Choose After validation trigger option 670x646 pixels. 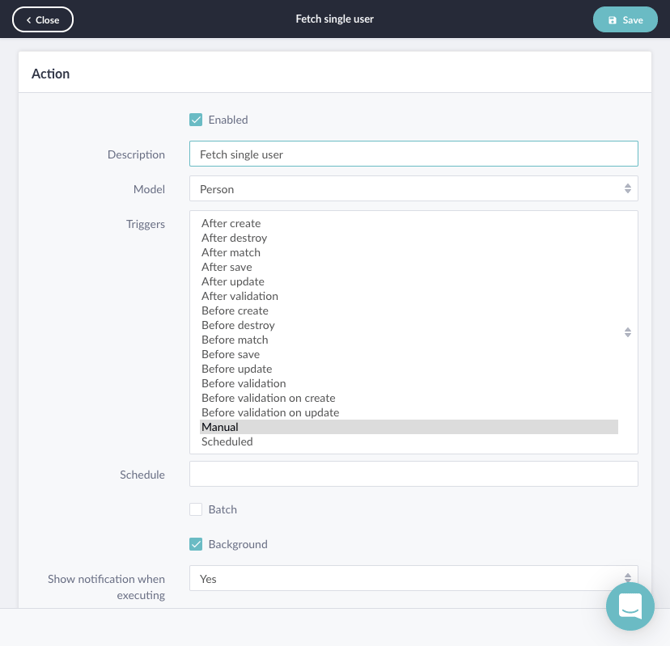click(240, 296)
